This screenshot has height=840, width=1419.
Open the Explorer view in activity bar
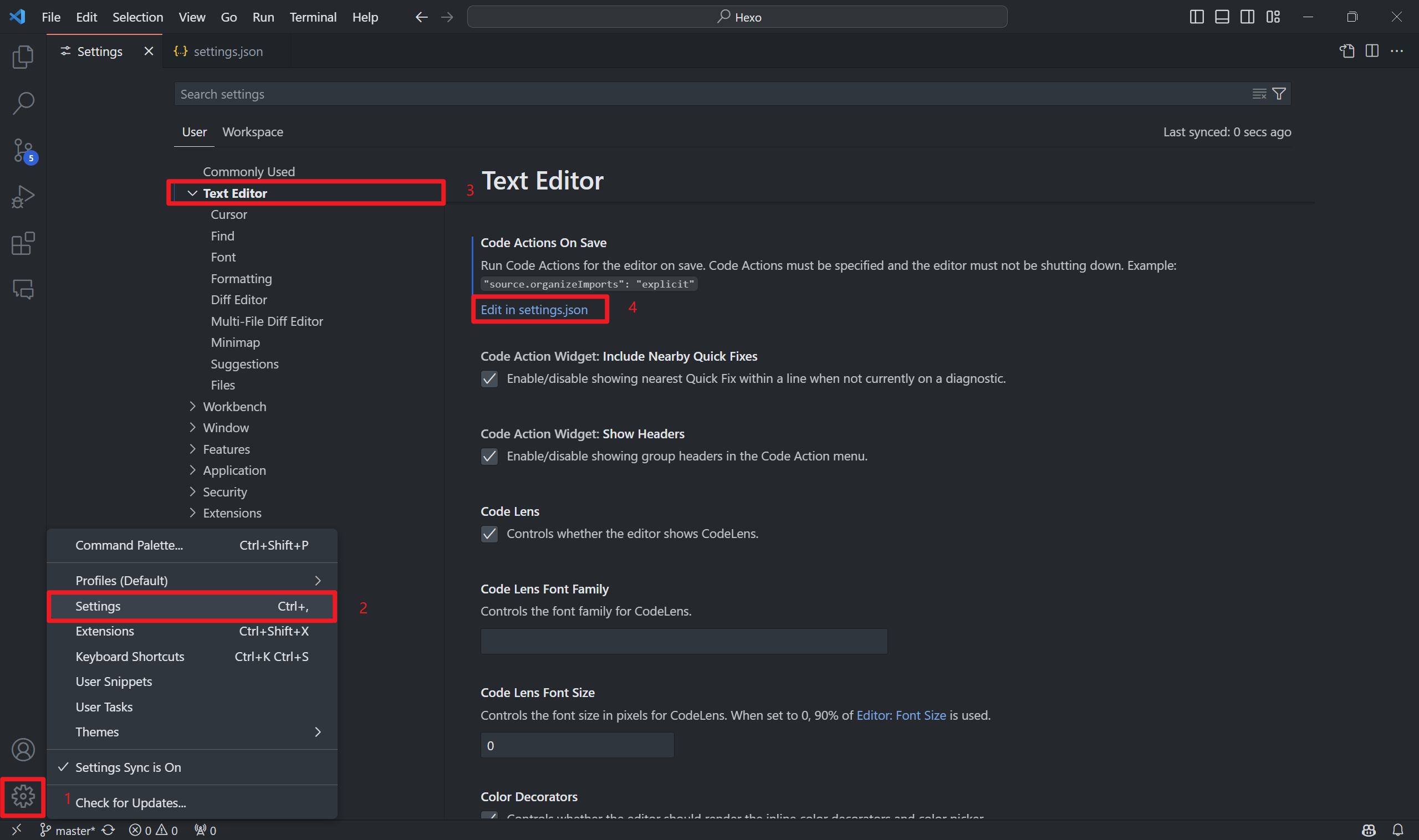tap(23, 57)
